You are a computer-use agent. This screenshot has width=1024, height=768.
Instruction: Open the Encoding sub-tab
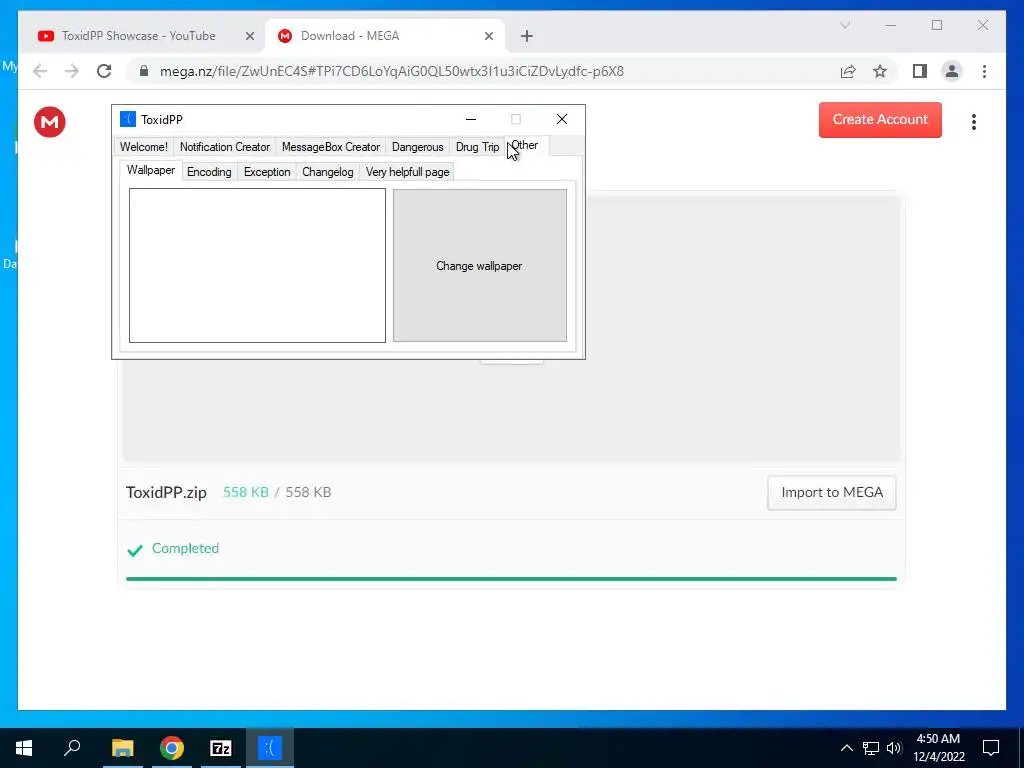[x=209, y=172]
